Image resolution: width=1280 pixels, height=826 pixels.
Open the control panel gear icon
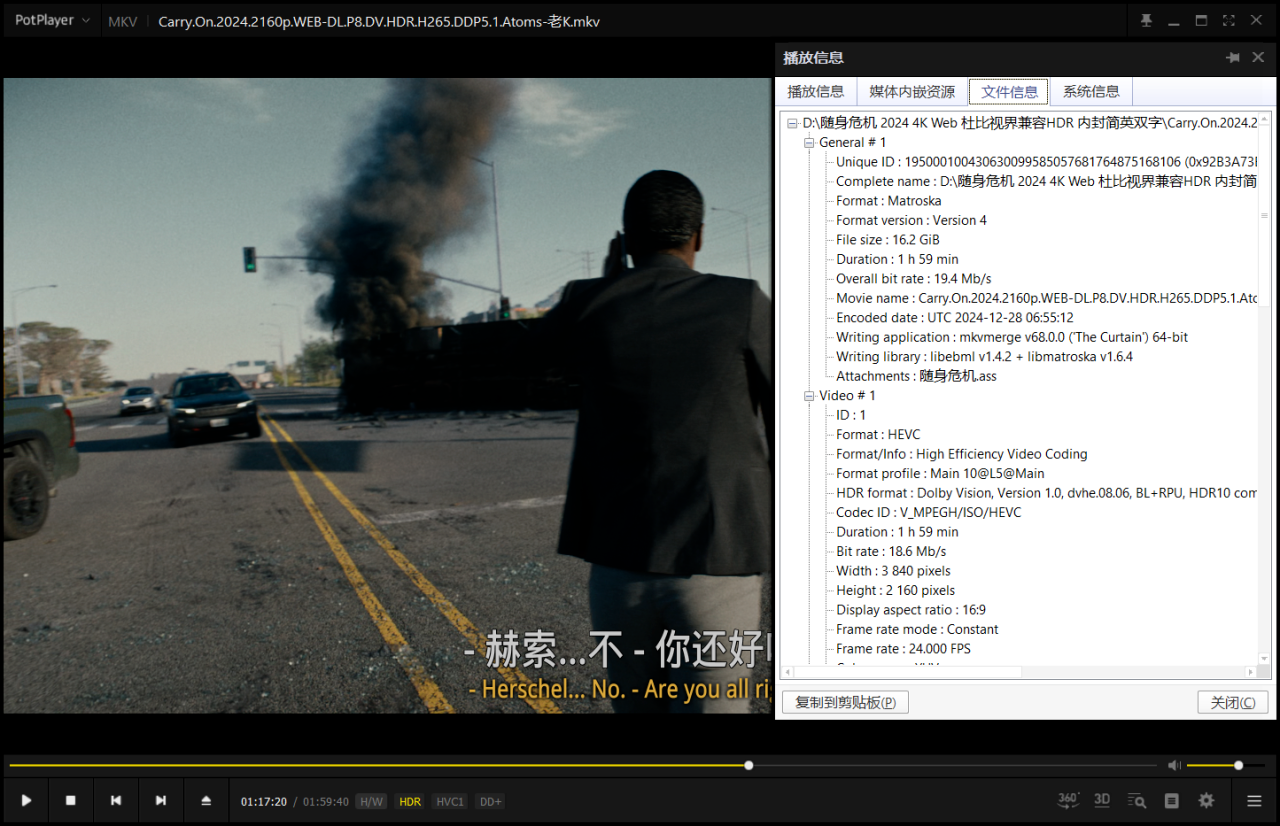1207,801
